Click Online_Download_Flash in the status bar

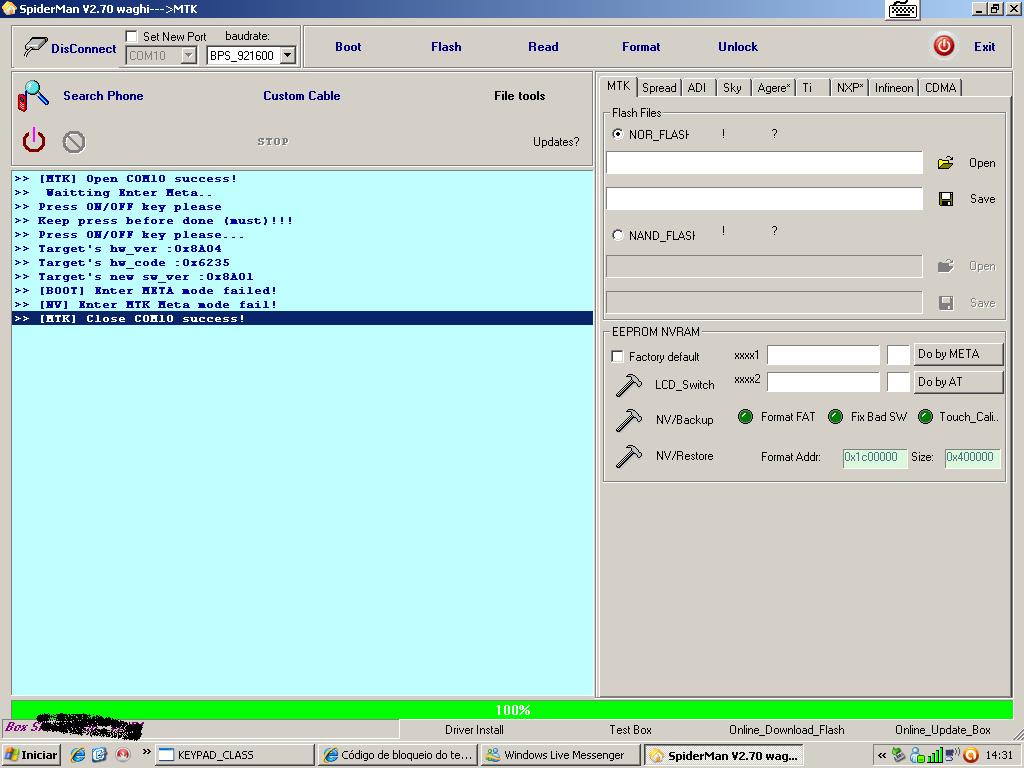(x=786, y=729)
